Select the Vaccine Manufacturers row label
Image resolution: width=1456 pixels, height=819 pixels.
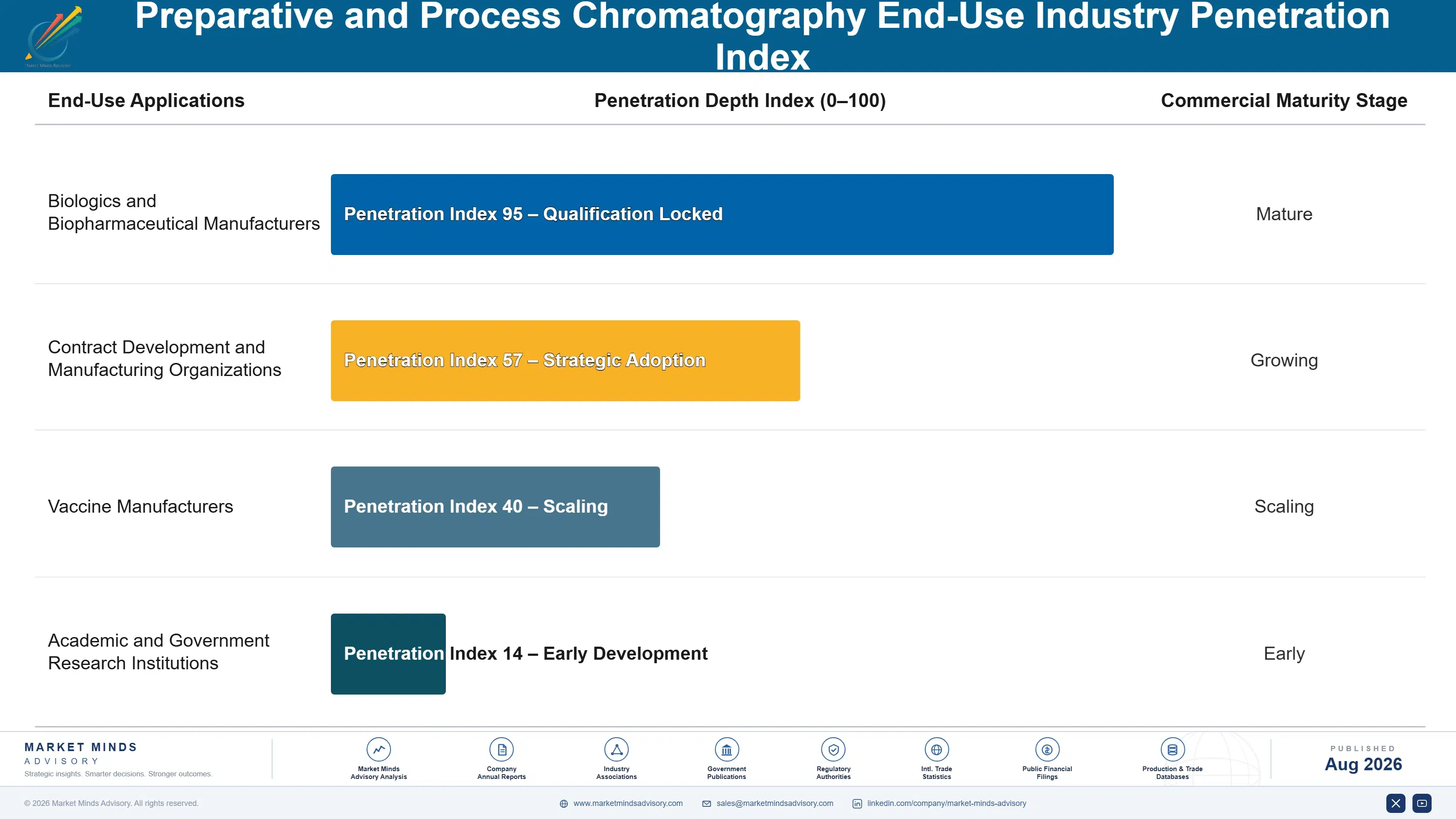click(140, 507)
